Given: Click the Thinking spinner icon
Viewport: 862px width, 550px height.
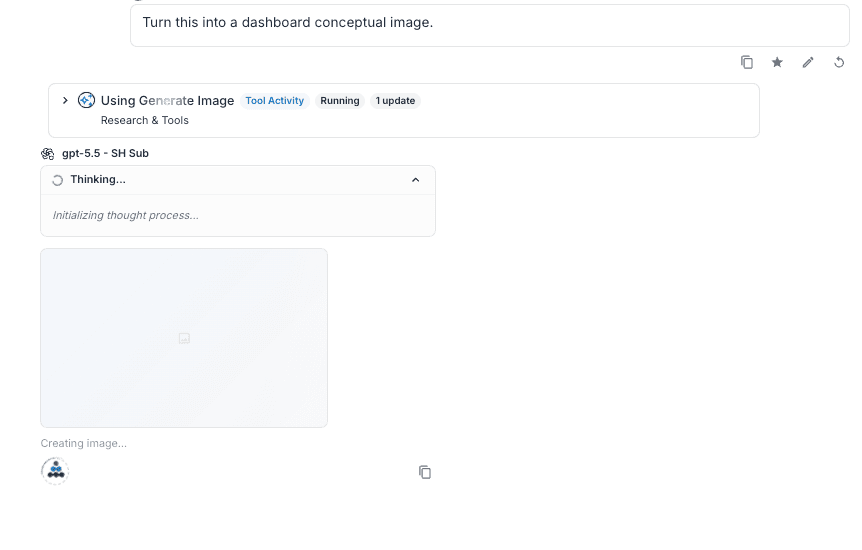Looking at the screenshot, I should pos(58,180).
